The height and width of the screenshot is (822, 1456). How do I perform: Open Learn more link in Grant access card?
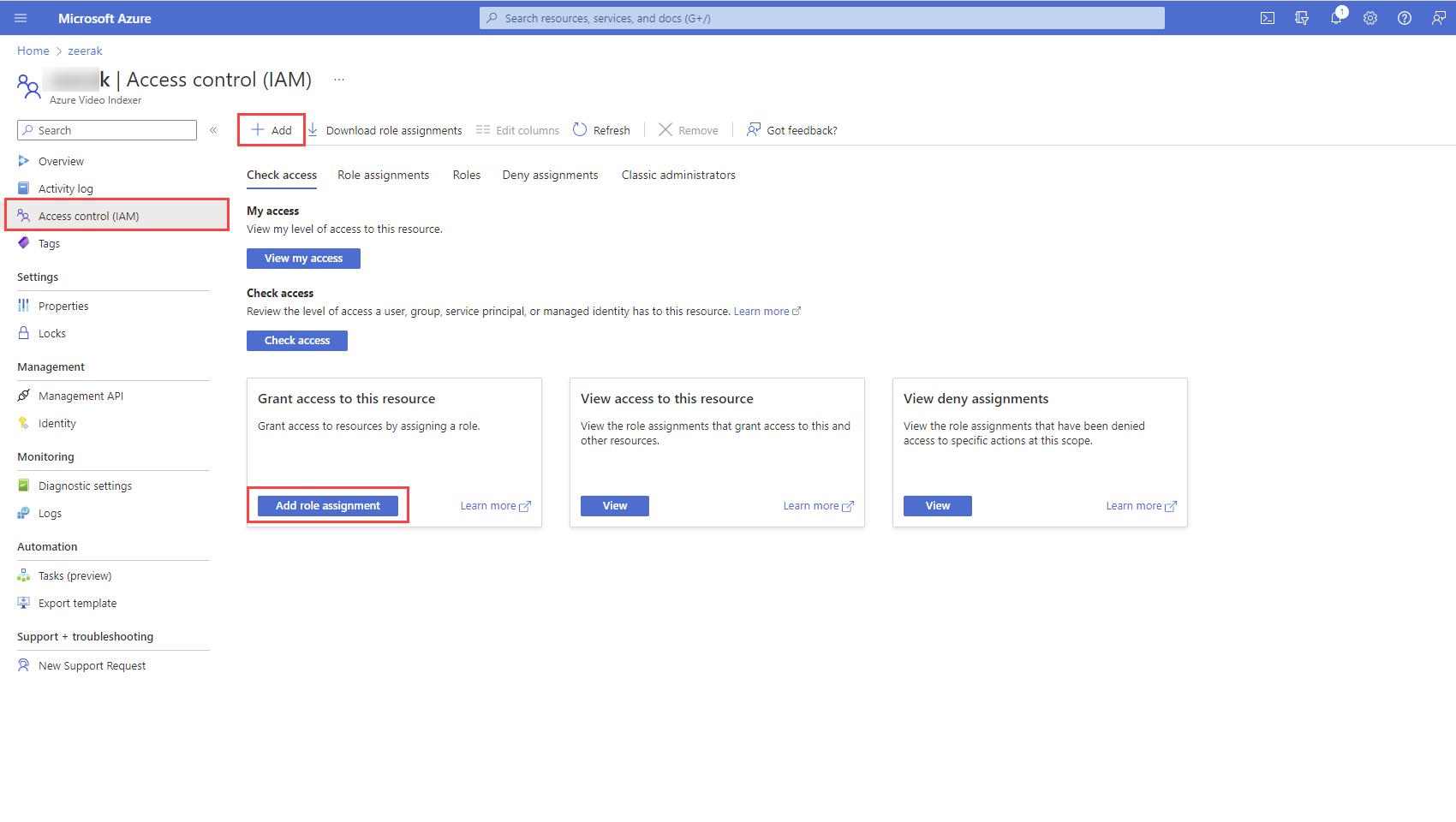494,506
